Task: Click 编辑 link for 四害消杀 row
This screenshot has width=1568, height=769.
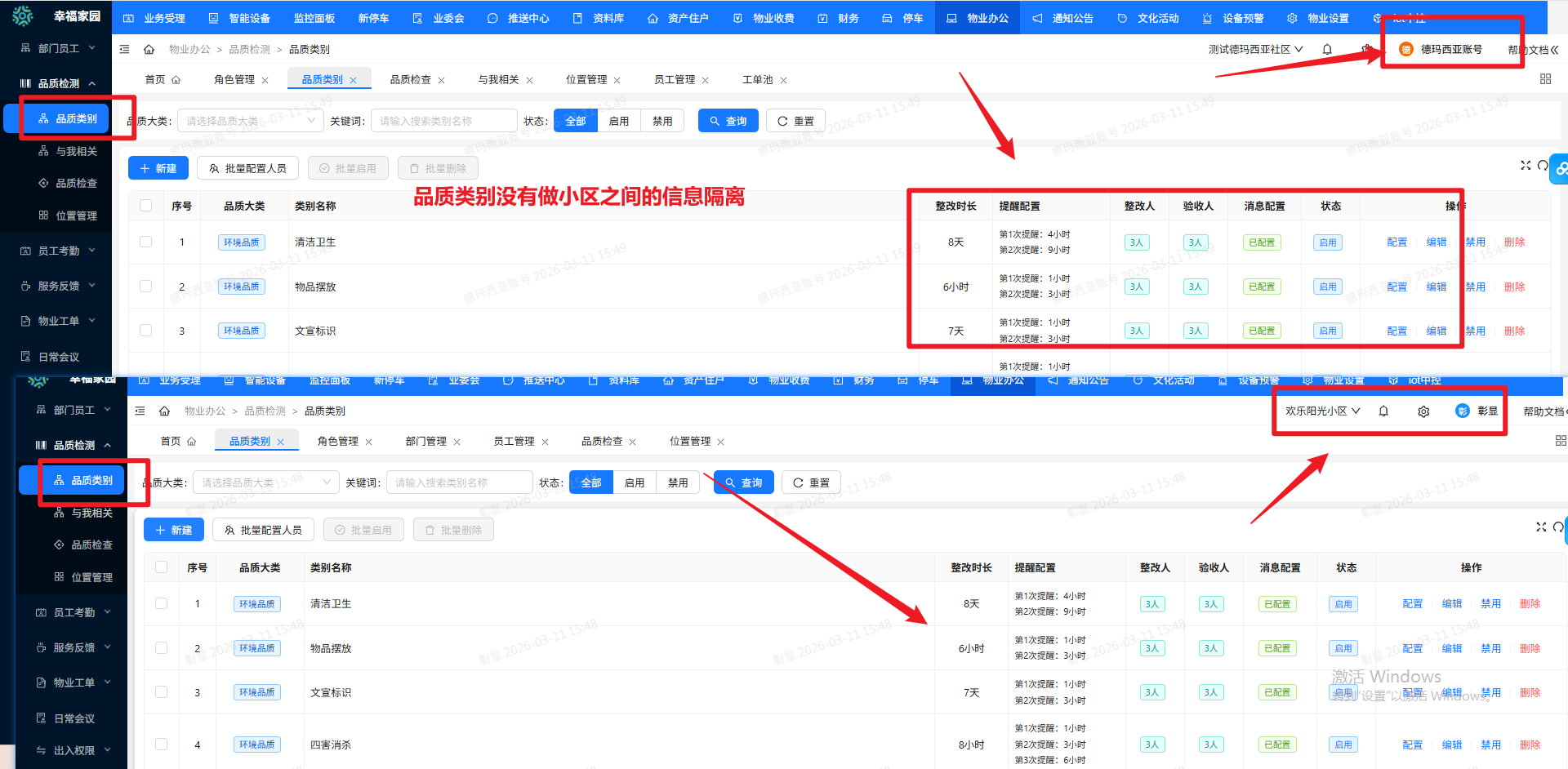Action: [1451, 745]
